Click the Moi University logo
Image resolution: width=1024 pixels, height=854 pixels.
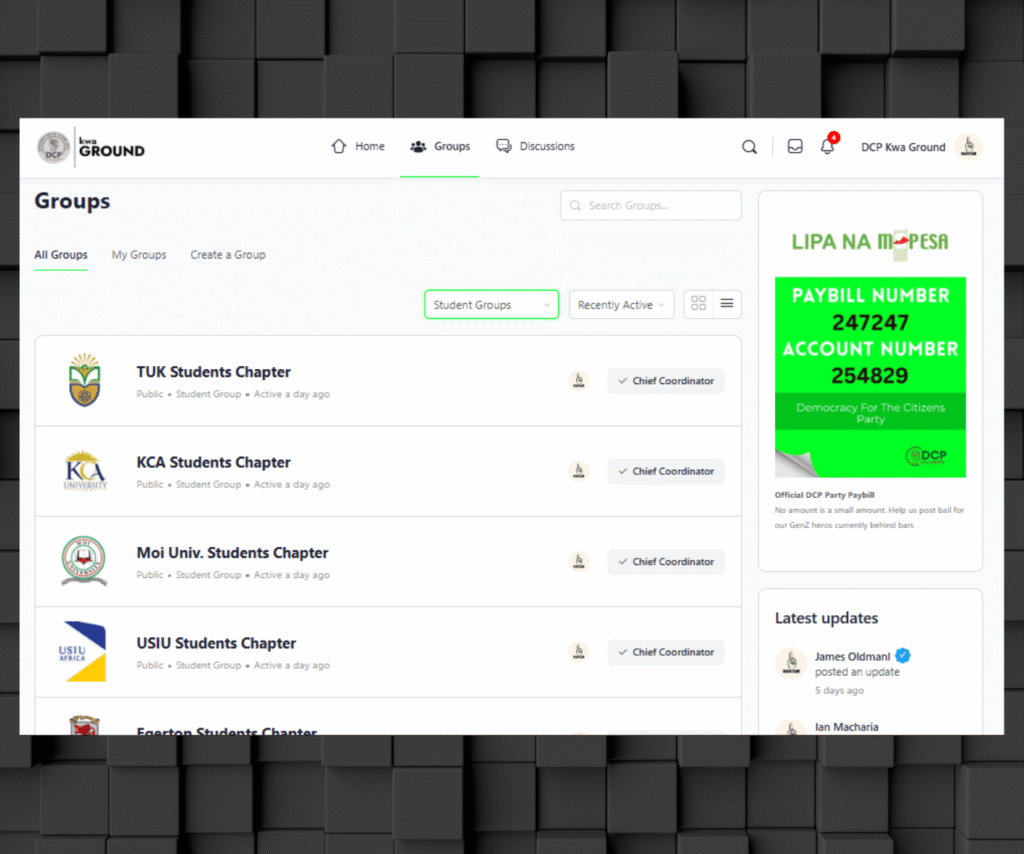tap(84, 560)
